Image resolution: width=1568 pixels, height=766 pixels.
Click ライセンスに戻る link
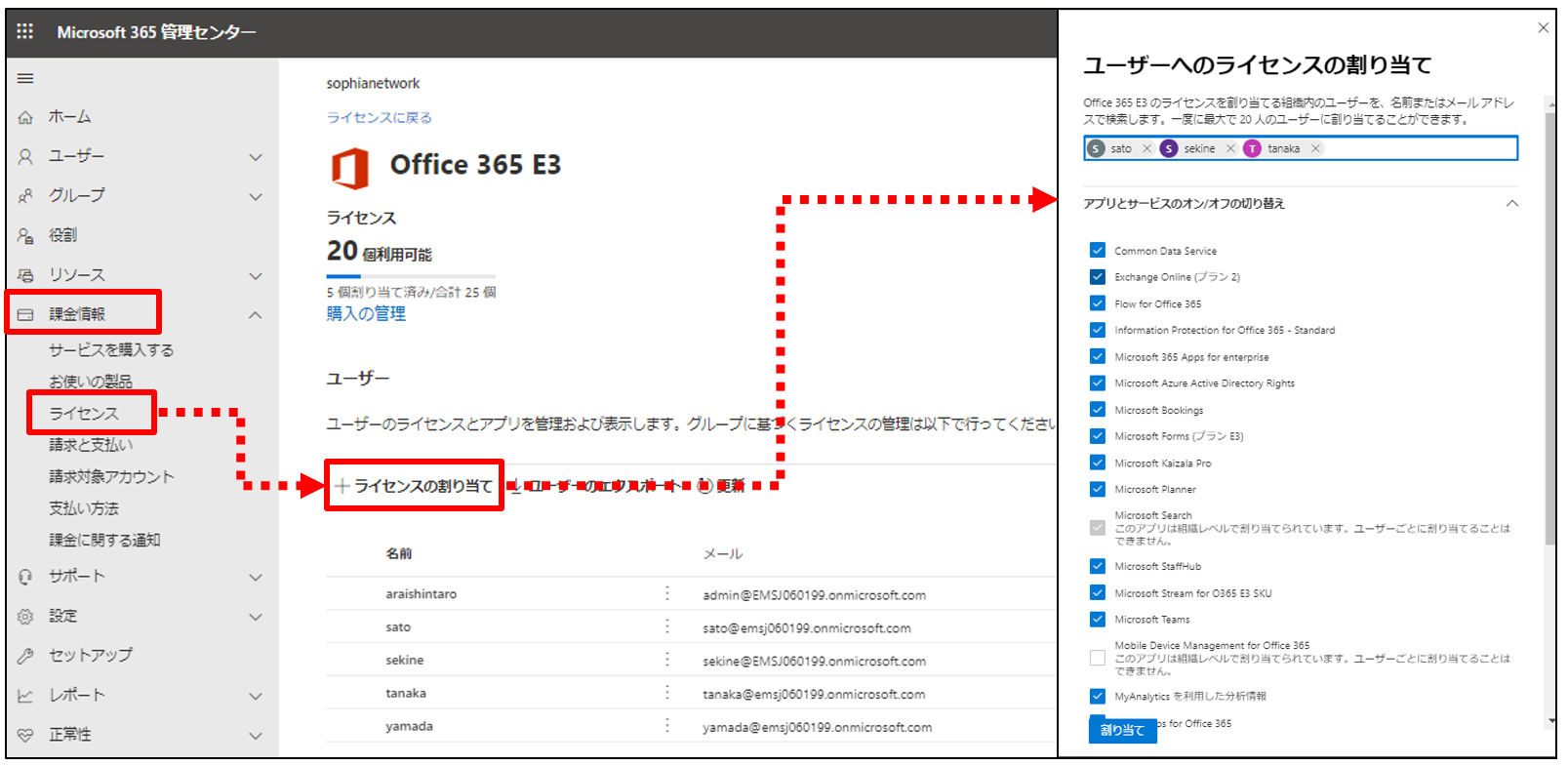click(x=379, y=117)
